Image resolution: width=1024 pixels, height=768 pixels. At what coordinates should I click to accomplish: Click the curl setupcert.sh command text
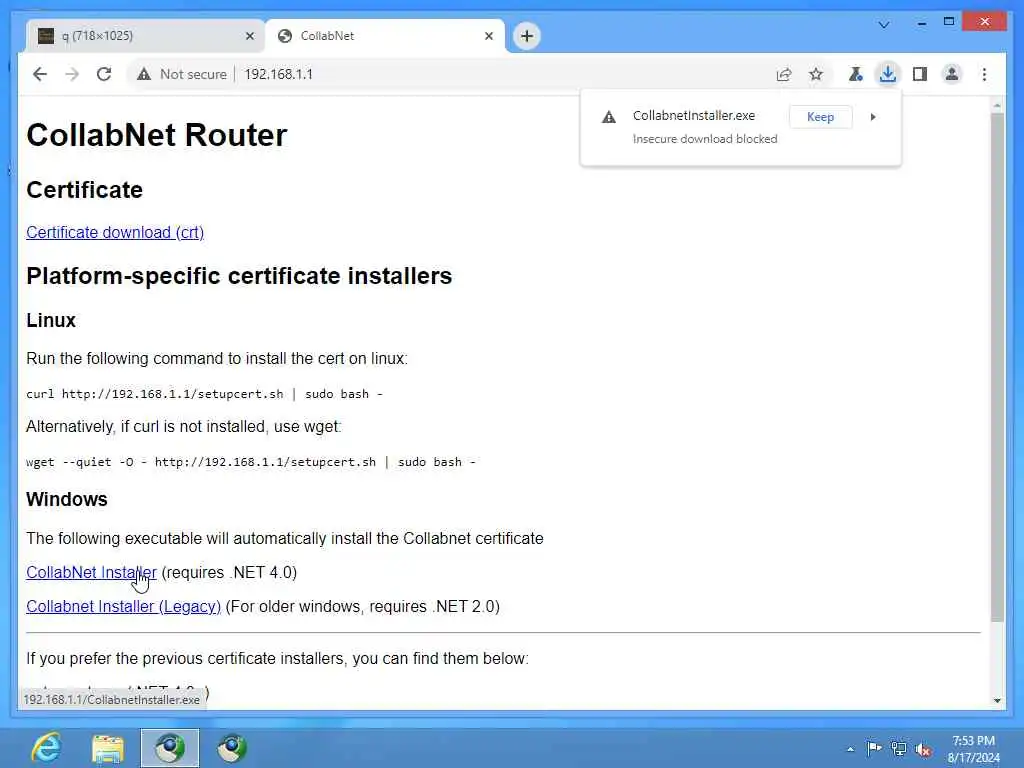click(204, 394)
